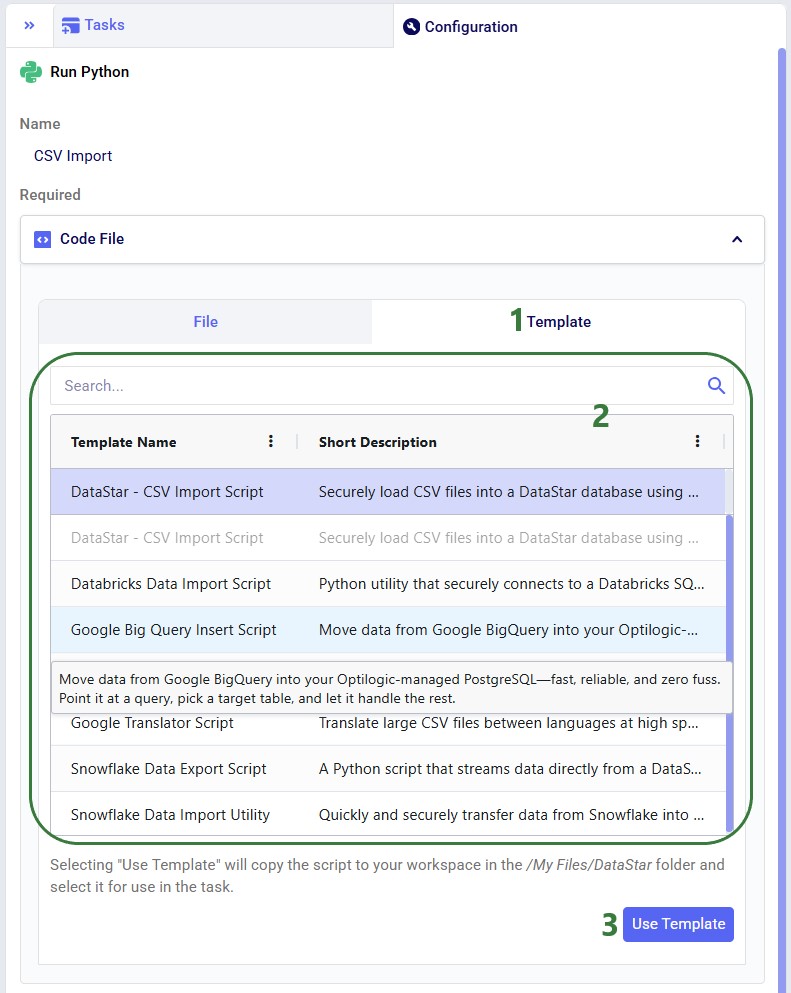Select greyed DataStar - CSV Import Script row

point(388,538)
